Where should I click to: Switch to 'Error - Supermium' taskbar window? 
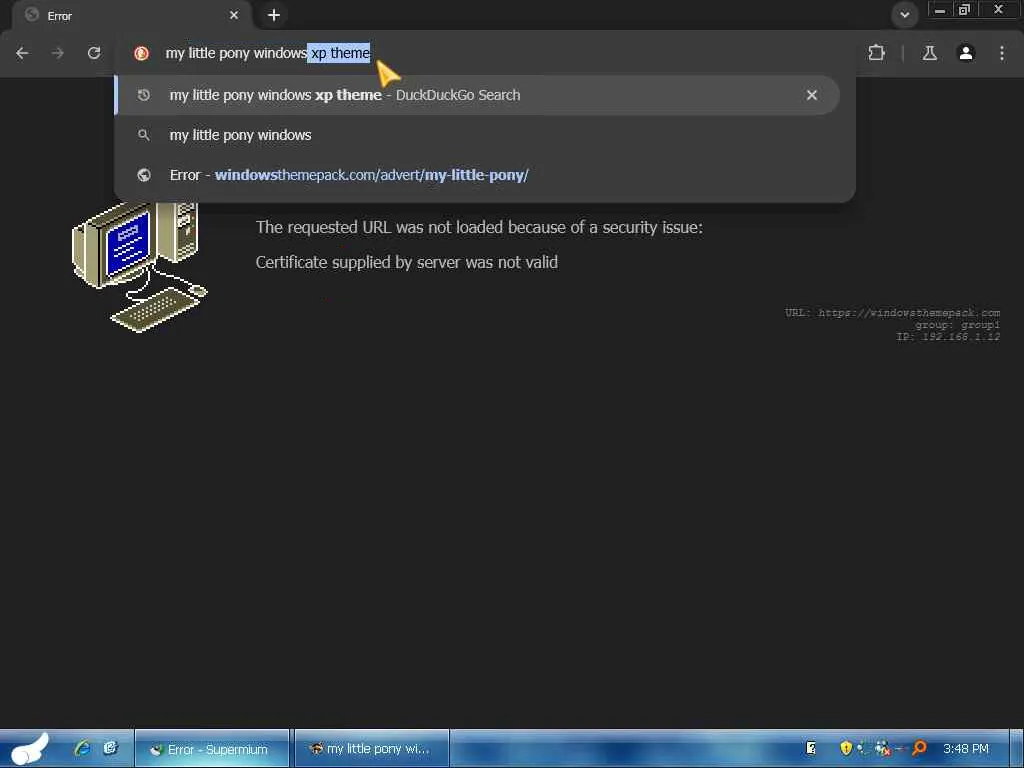tap(212, 749)
